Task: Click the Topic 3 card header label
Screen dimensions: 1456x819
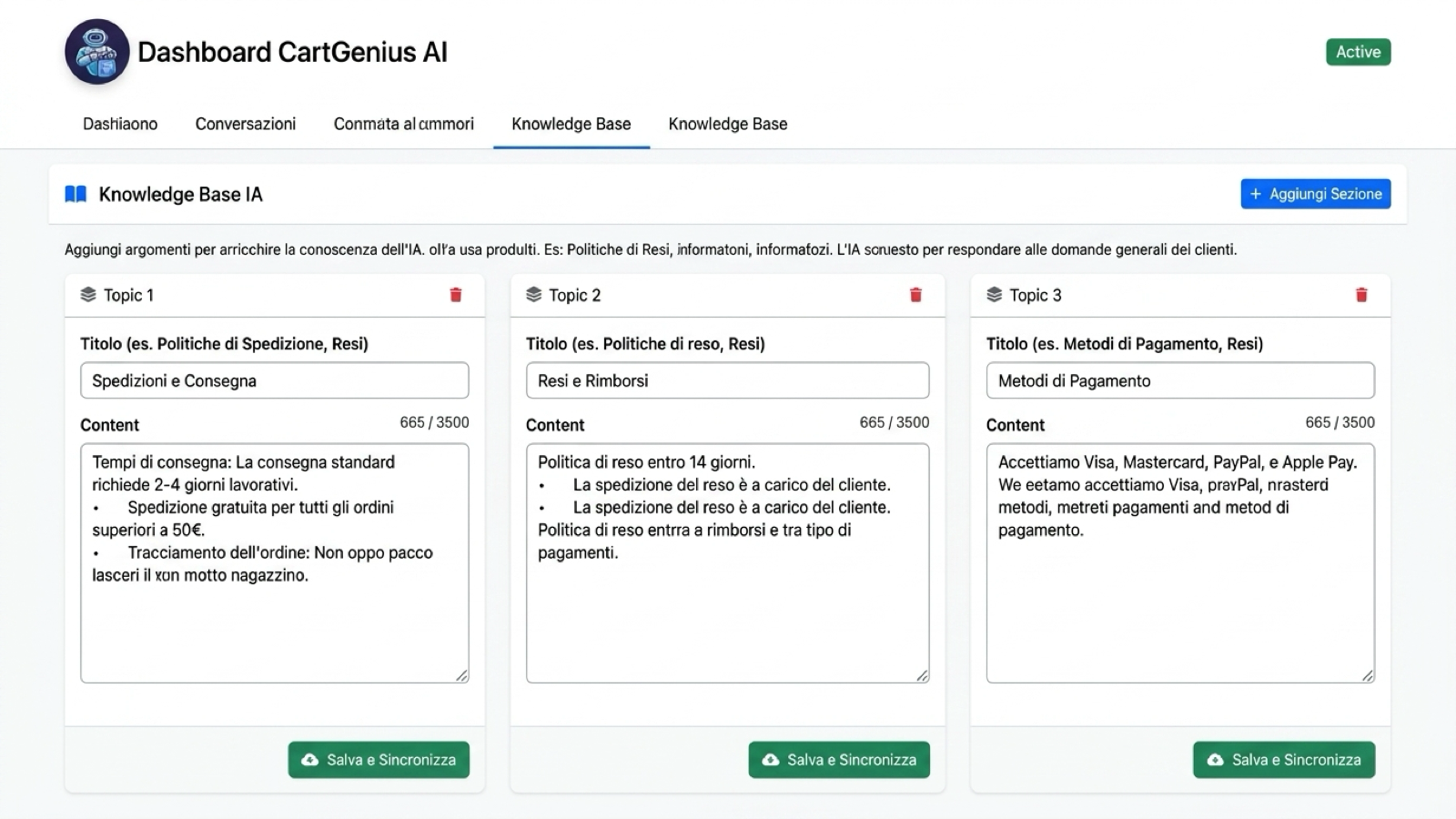Action: click(1036, 295)
